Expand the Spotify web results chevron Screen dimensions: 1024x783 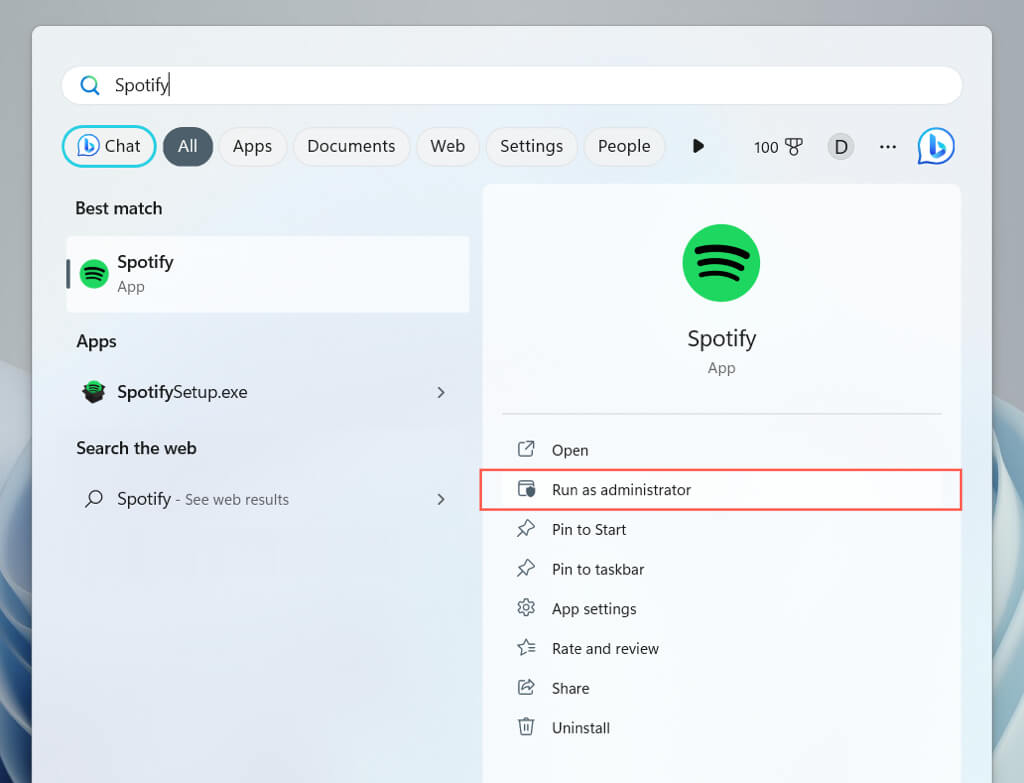(441, 500)
